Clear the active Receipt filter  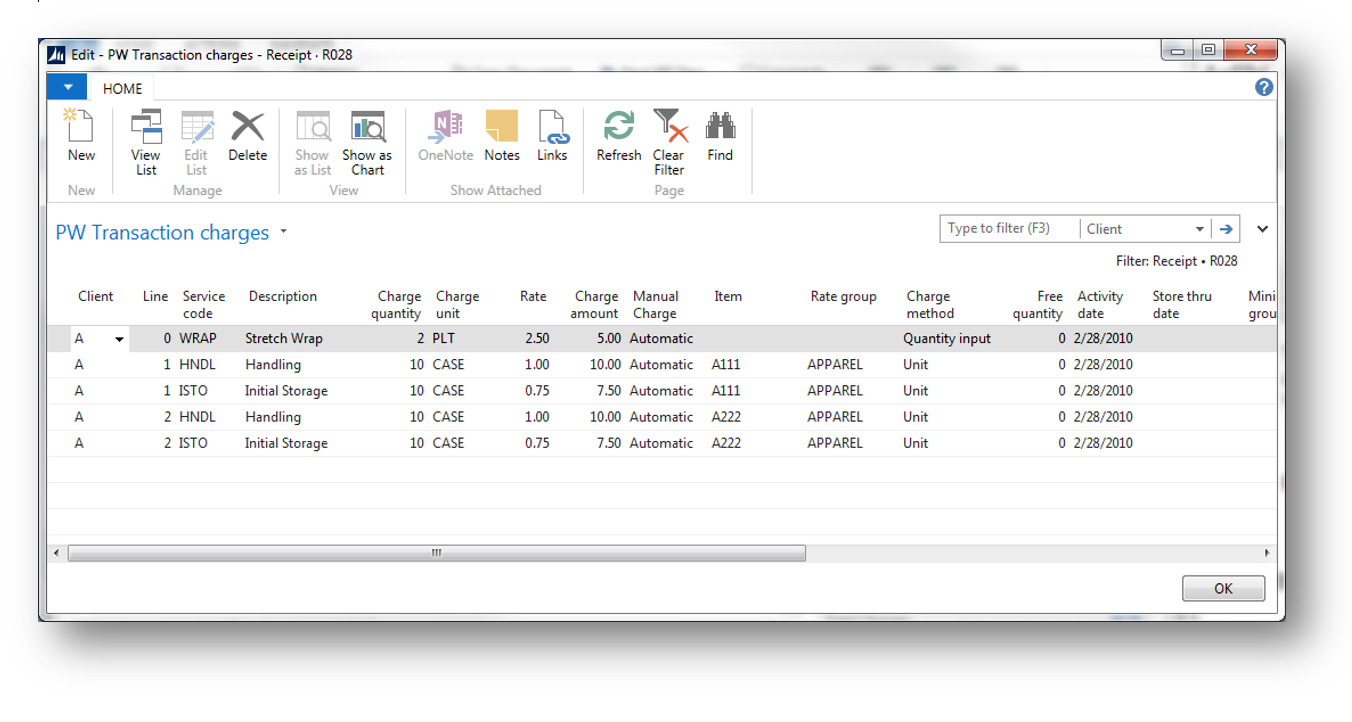click(669, 135)
